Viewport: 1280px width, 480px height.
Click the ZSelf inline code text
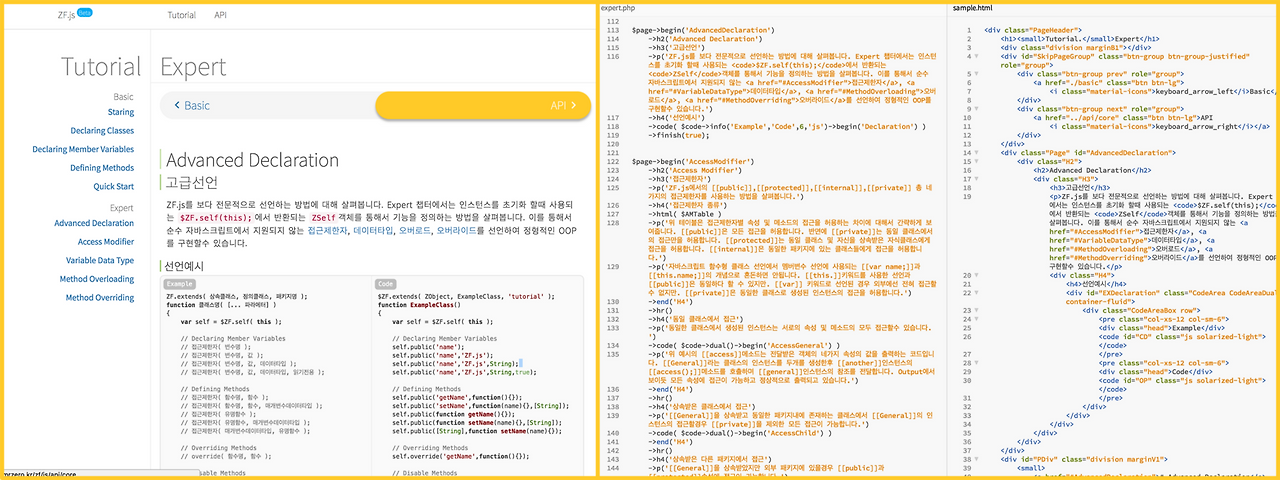(x=323, y=217)
